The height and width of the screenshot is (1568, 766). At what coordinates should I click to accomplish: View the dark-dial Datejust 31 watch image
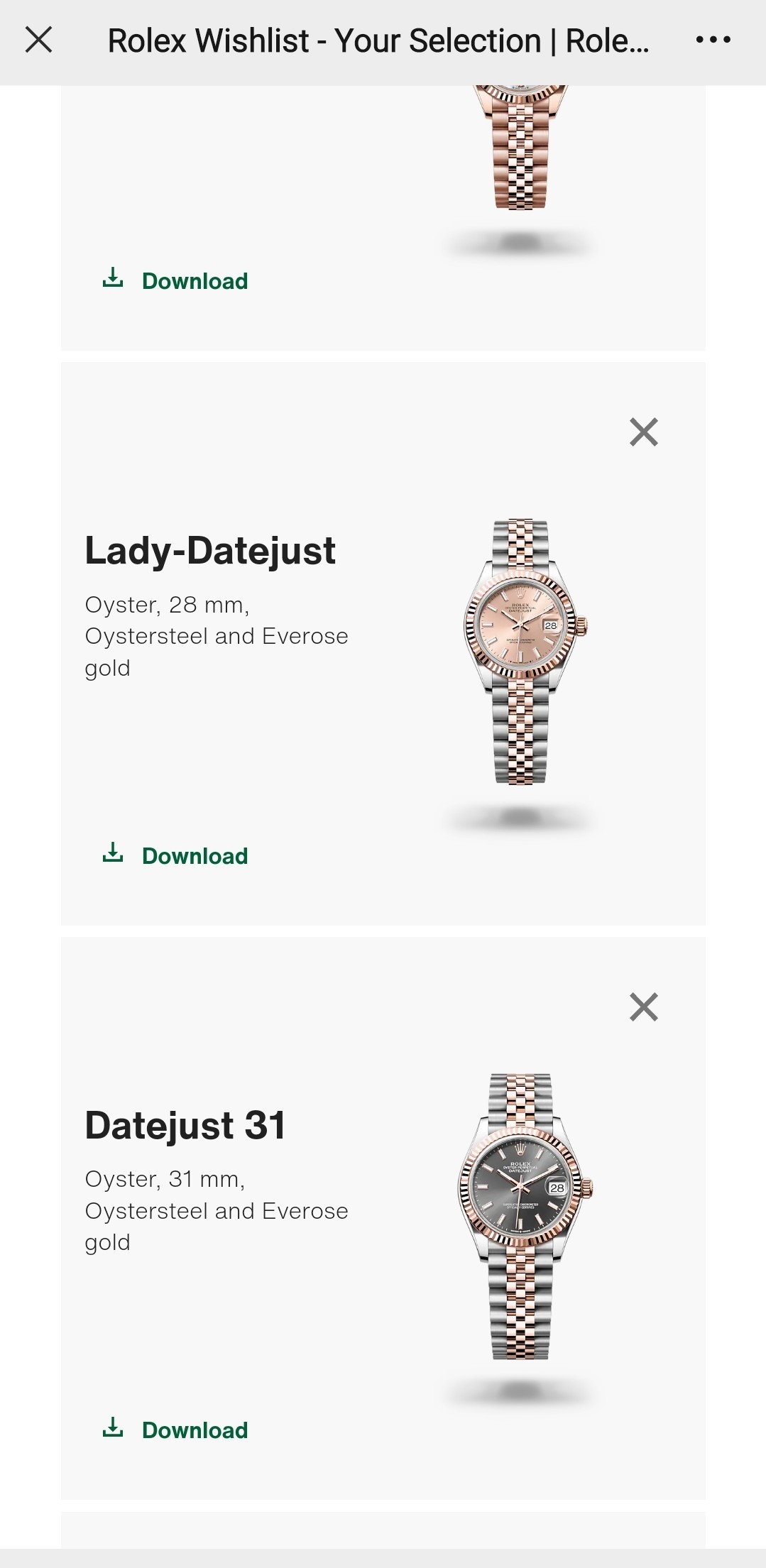(x=525, y=1217)
